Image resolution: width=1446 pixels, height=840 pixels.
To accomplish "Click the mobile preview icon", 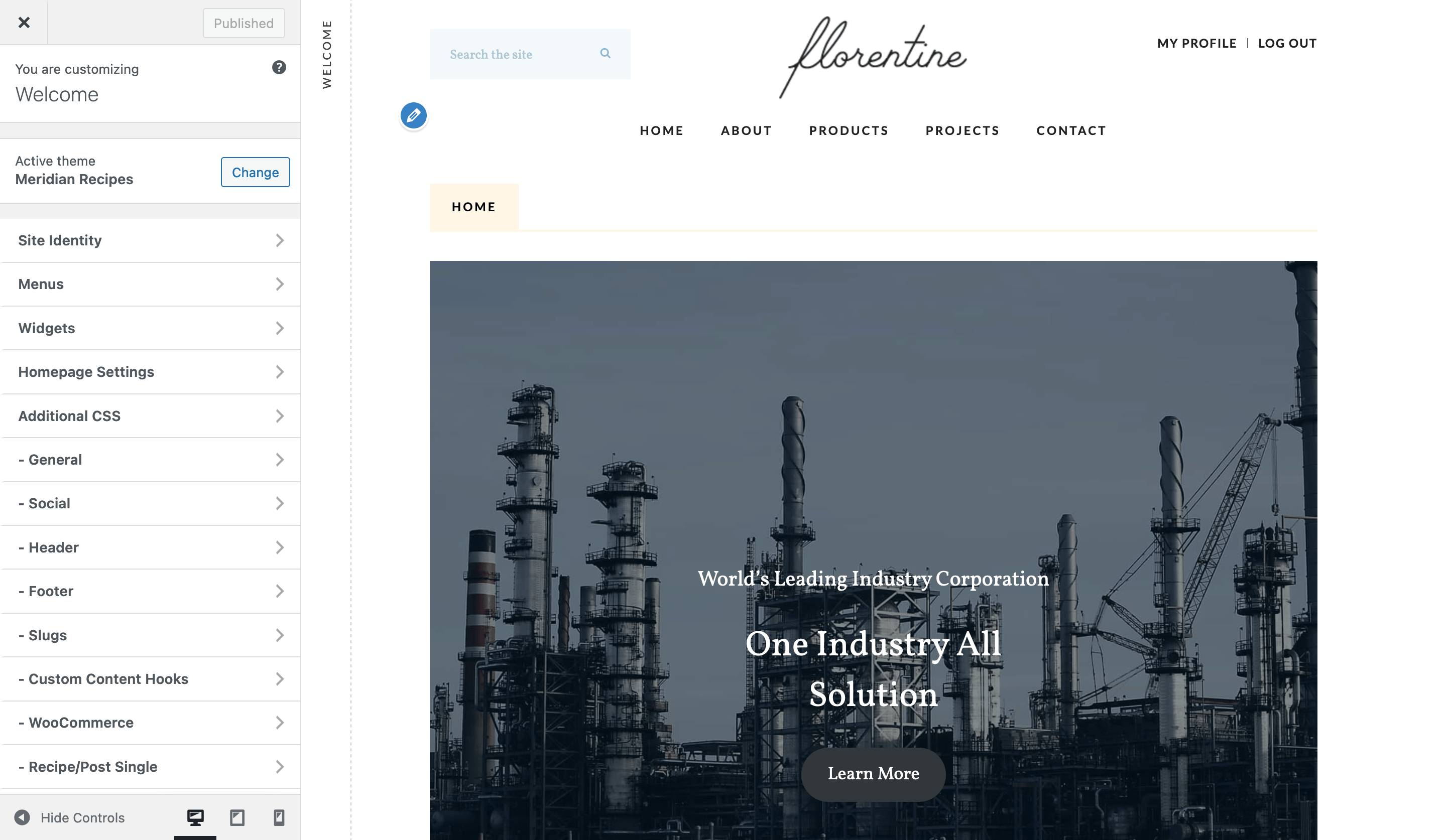I will [x=278, y=817].
